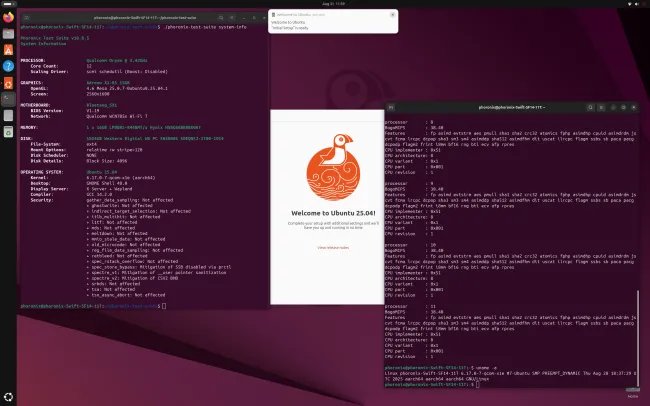Open the Help icon in dock

point(8,66)
